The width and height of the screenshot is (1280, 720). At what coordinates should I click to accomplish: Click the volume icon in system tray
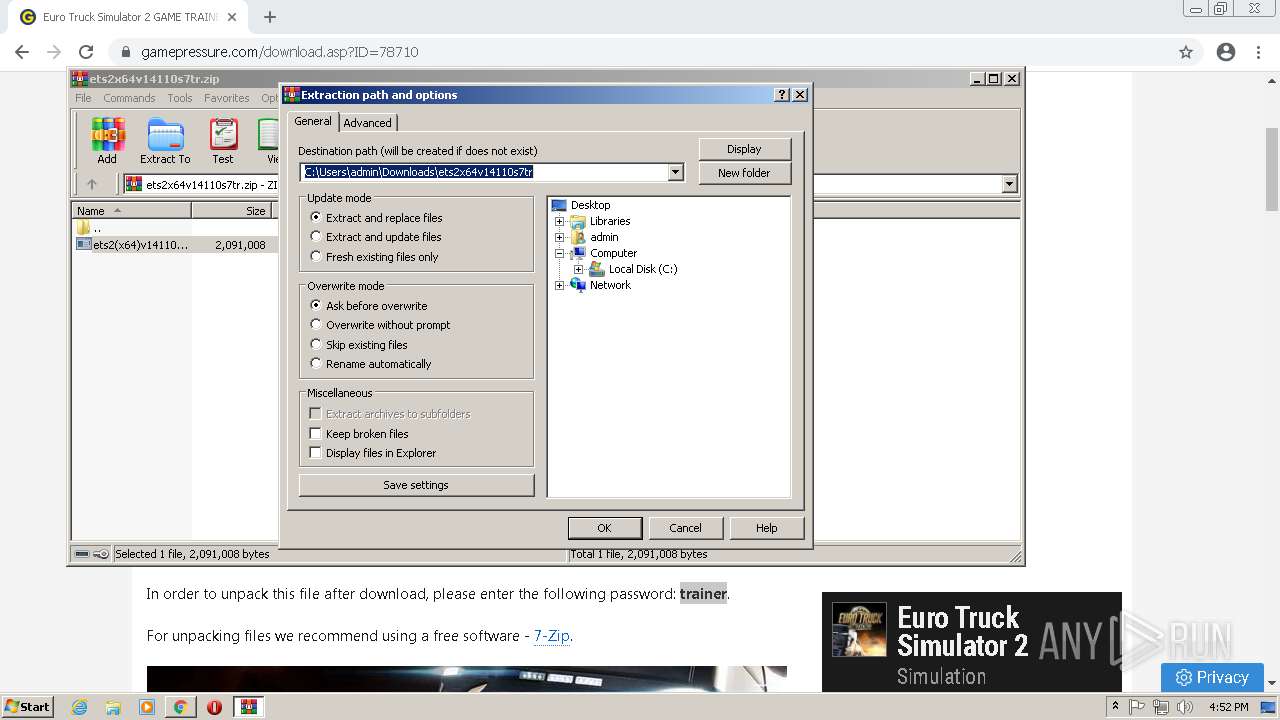point(1185,707)
